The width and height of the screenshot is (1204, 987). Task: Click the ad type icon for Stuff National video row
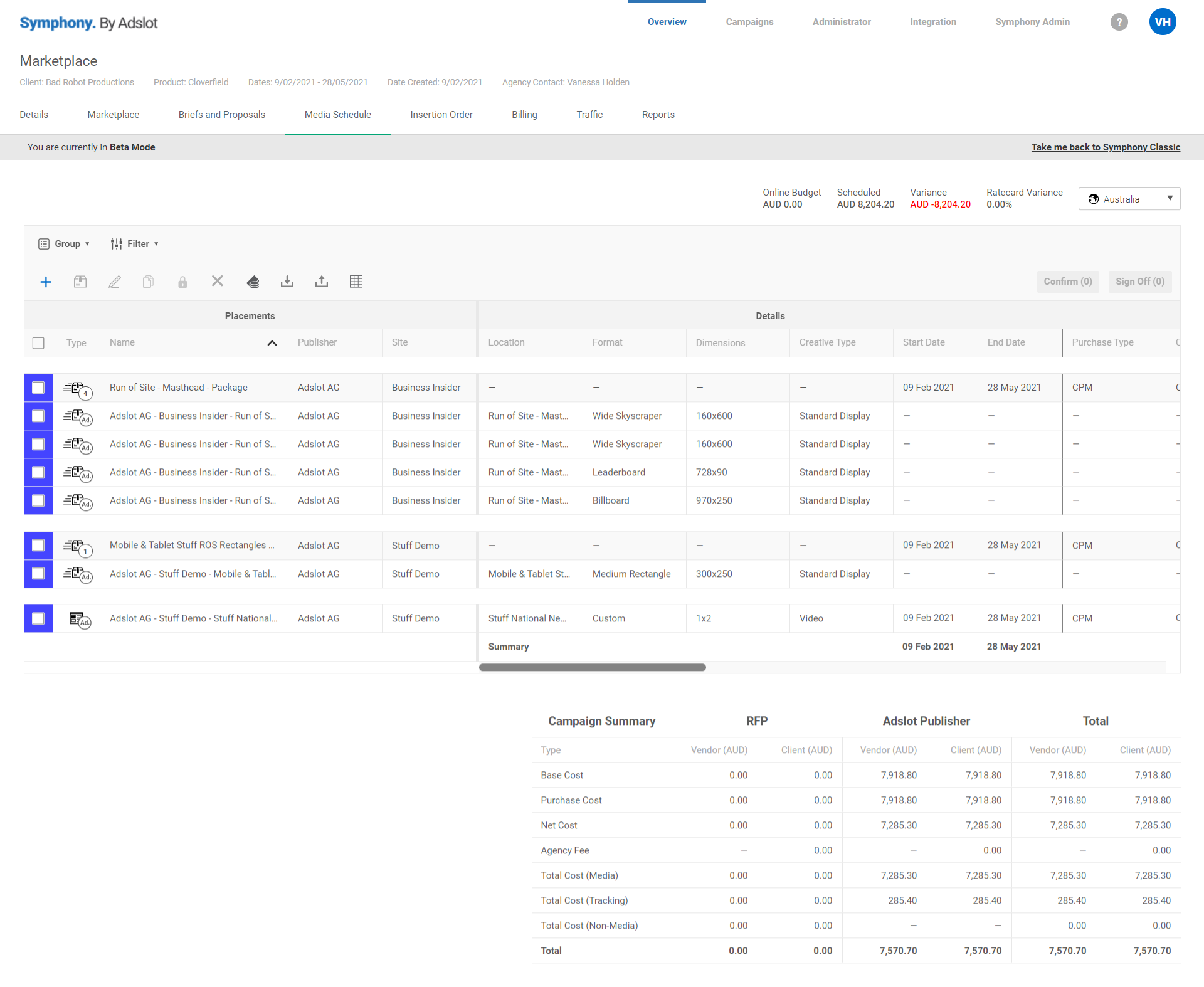click(80, 620)
